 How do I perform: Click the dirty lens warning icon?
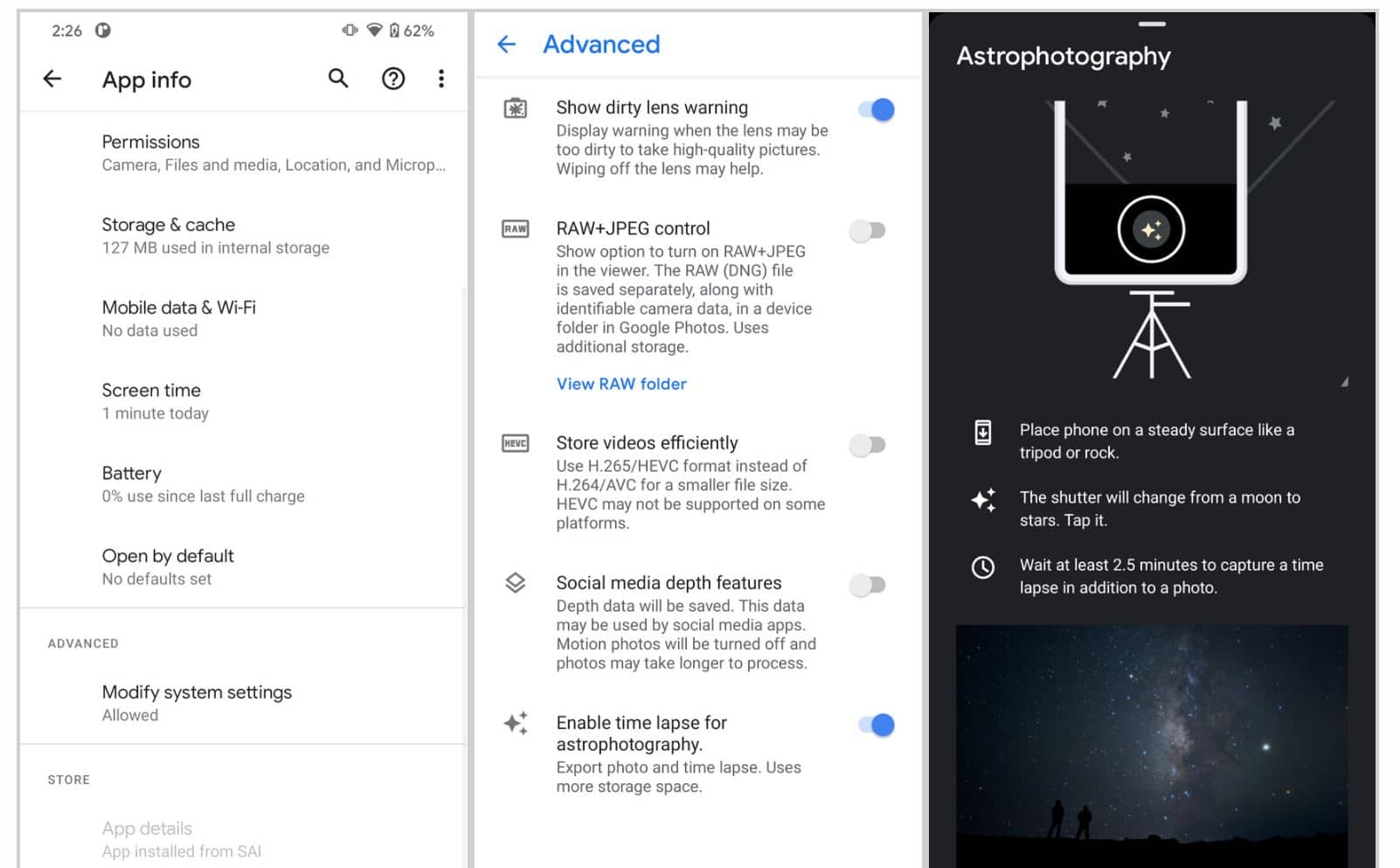[516, 109]
